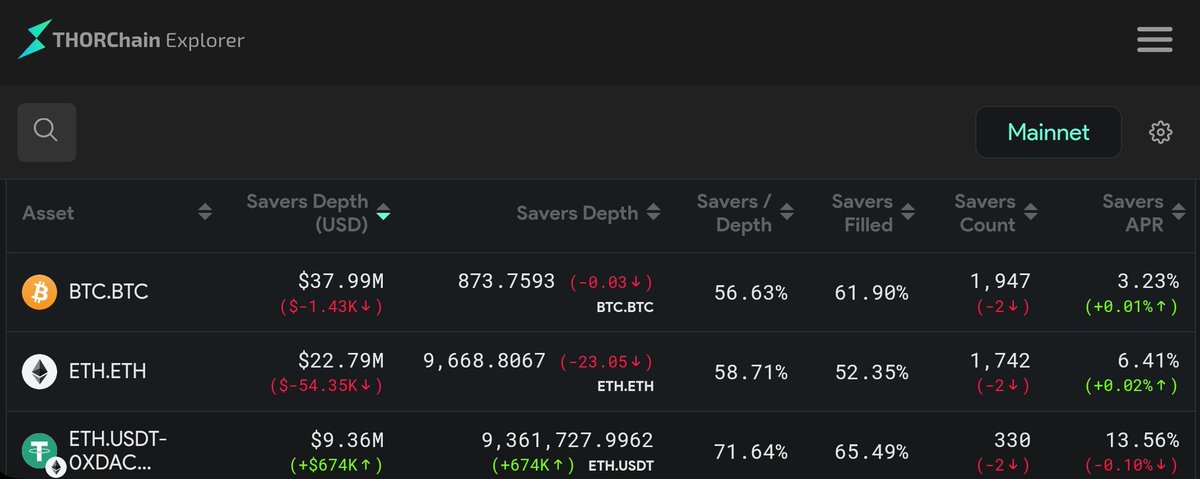Click the (-23.05↓) ETH change
Image resolution: width=1200 pixels, height=479 pixels.
click(607, 362)
